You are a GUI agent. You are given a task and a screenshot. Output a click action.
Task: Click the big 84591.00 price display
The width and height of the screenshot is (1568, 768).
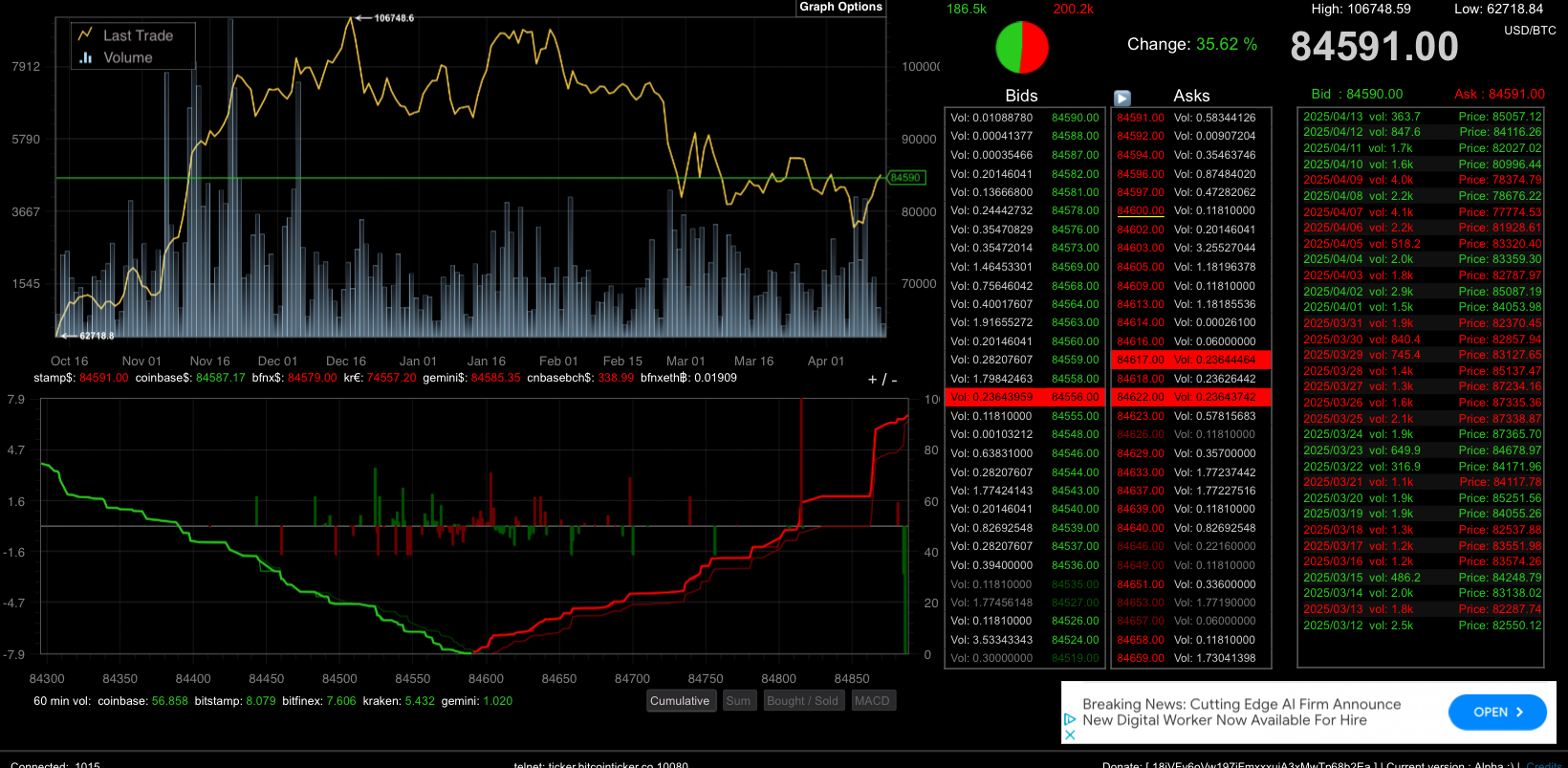(1374, 46)
